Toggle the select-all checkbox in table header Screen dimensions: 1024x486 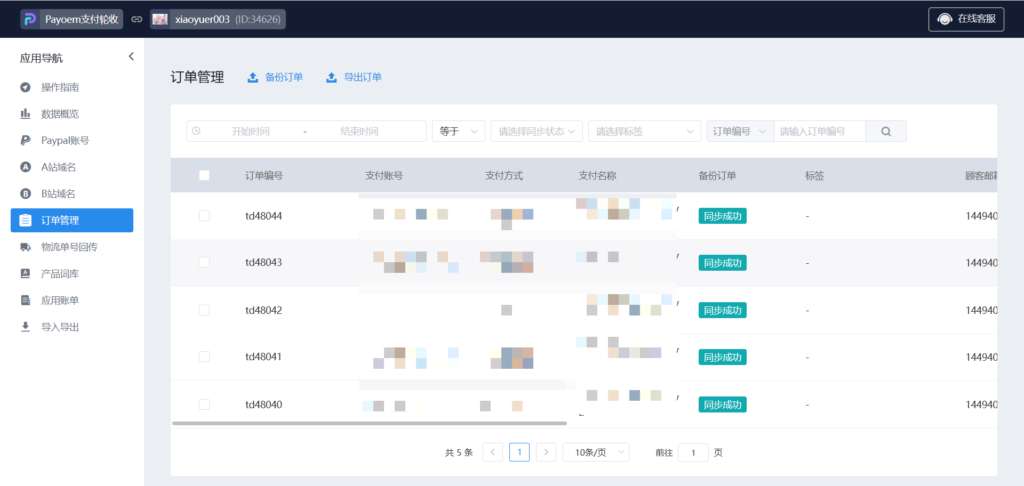click(x=204, y=176)
